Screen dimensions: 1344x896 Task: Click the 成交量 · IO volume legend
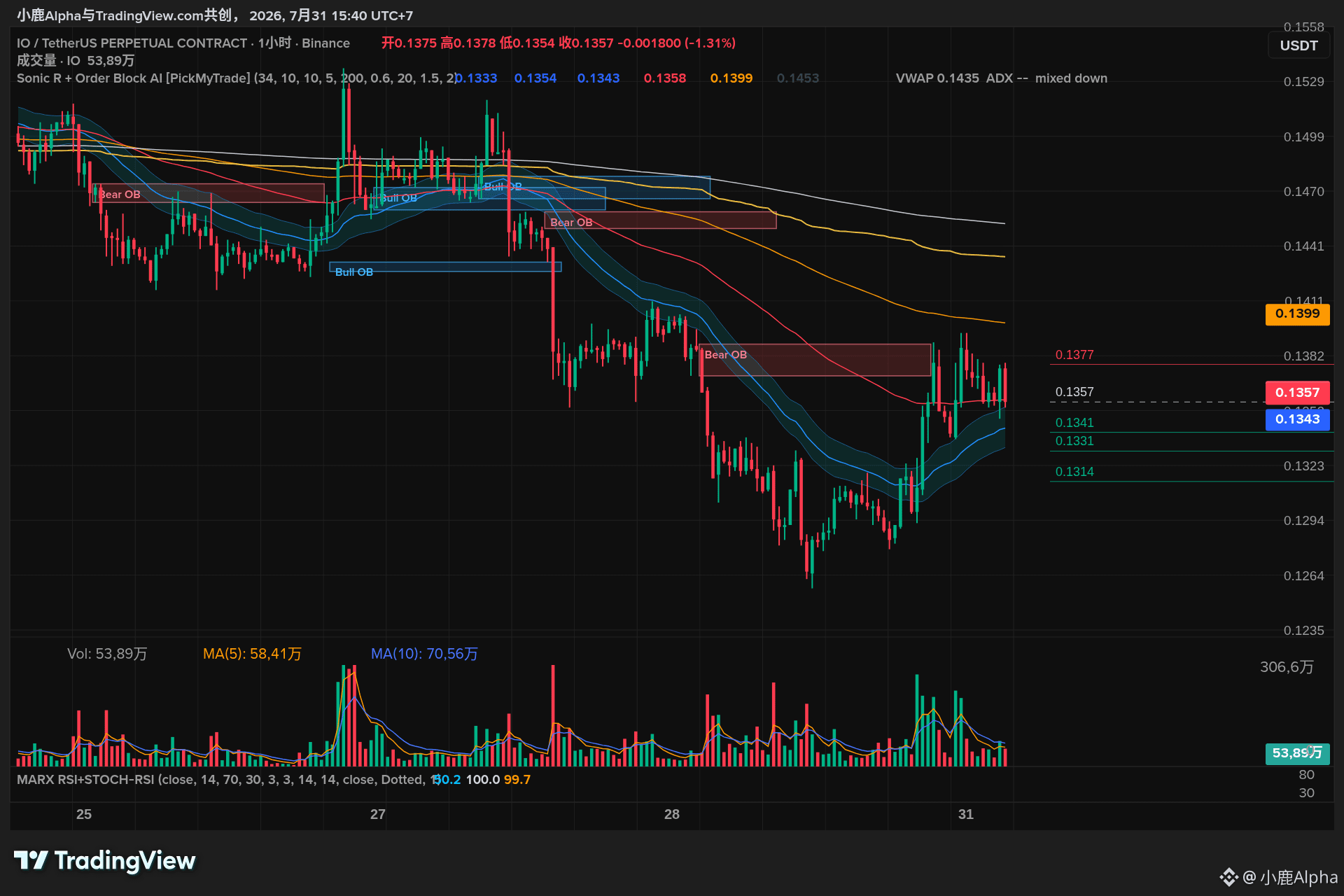point(76,61)
